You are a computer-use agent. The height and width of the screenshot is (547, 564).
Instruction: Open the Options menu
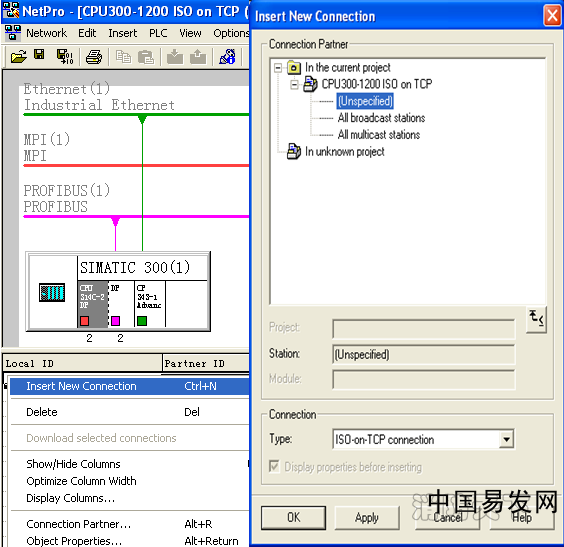click(x=231, y=33)
